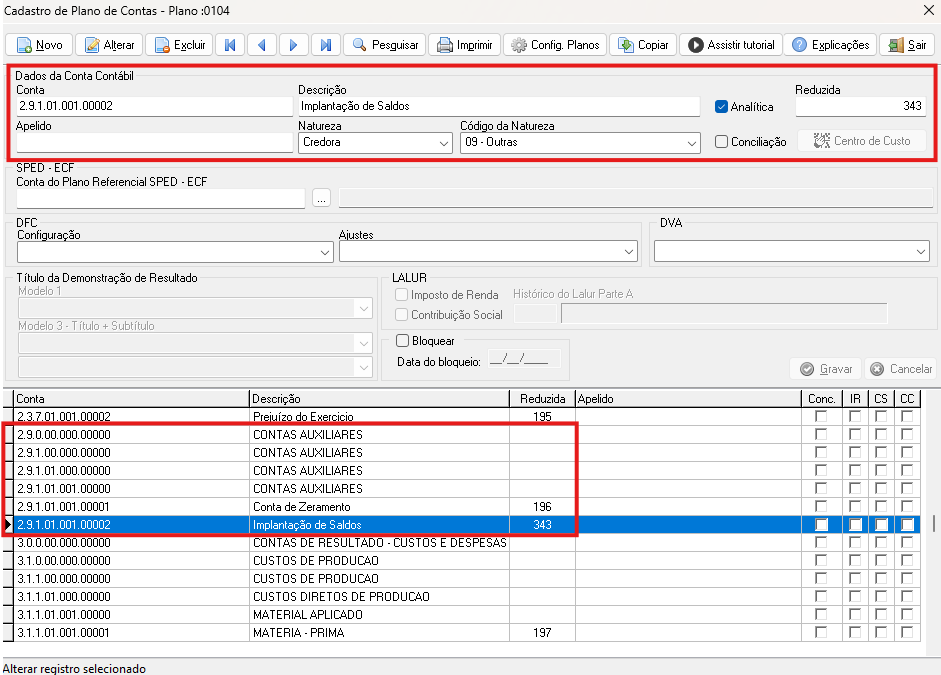Go to the next record
This screenshot has width=941, height=675.
click(293, 45)
